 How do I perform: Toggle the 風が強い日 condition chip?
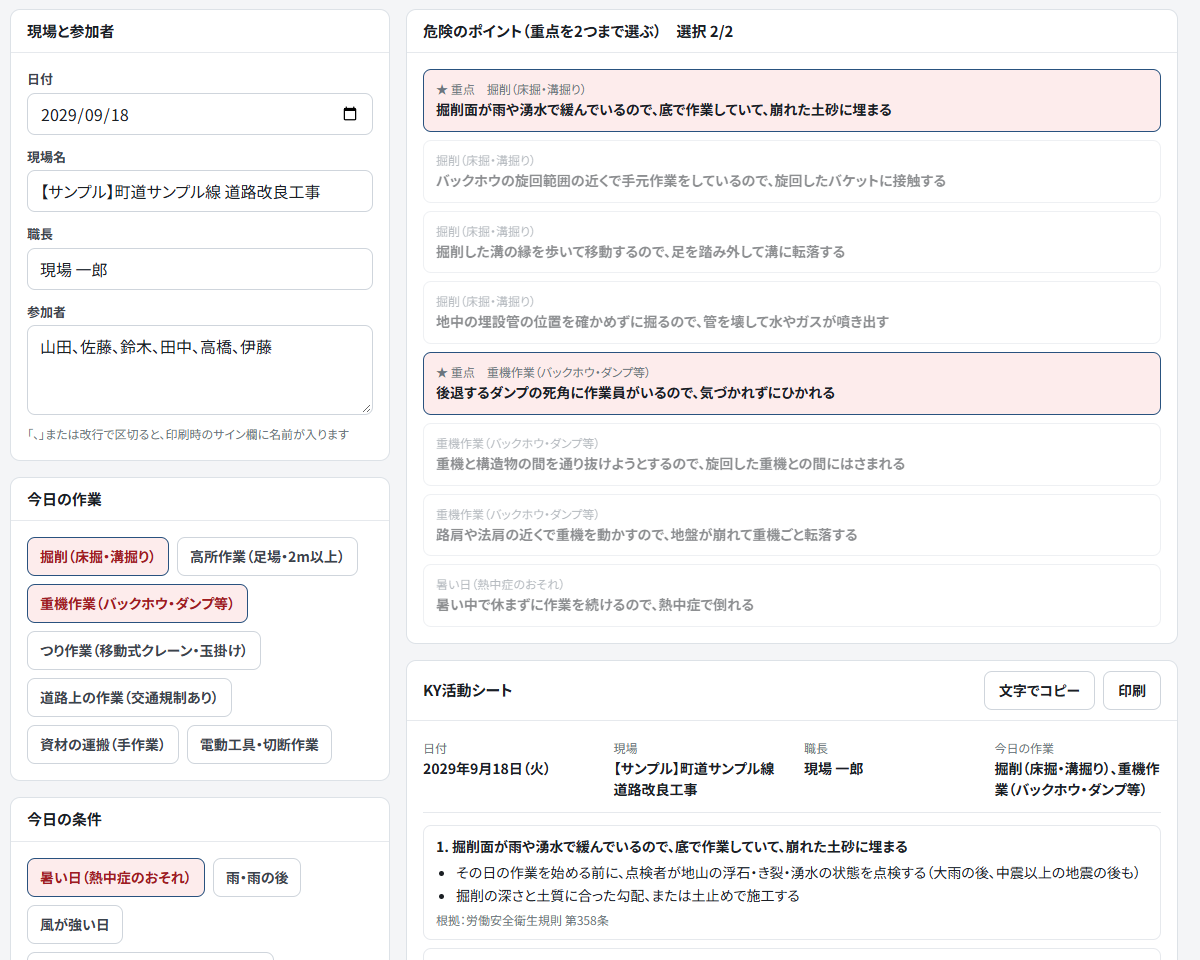(75, 924)
